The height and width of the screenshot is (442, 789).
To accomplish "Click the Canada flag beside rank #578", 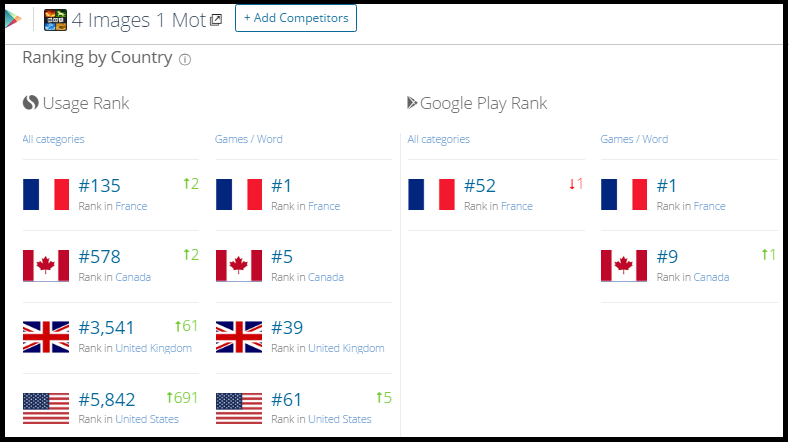I will coord(46,265).
